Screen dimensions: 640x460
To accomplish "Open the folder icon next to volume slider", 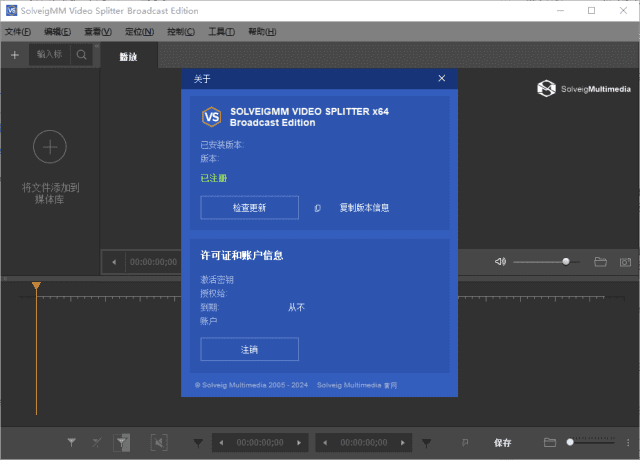I will [600, 262].
